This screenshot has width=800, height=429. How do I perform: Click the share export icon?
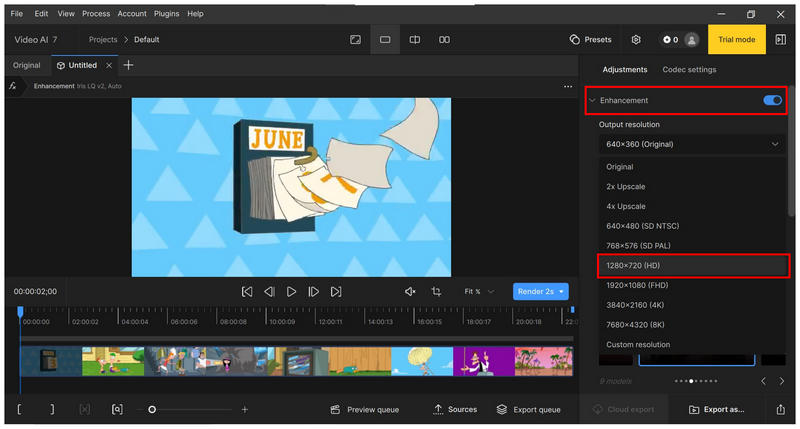point(781,410)
